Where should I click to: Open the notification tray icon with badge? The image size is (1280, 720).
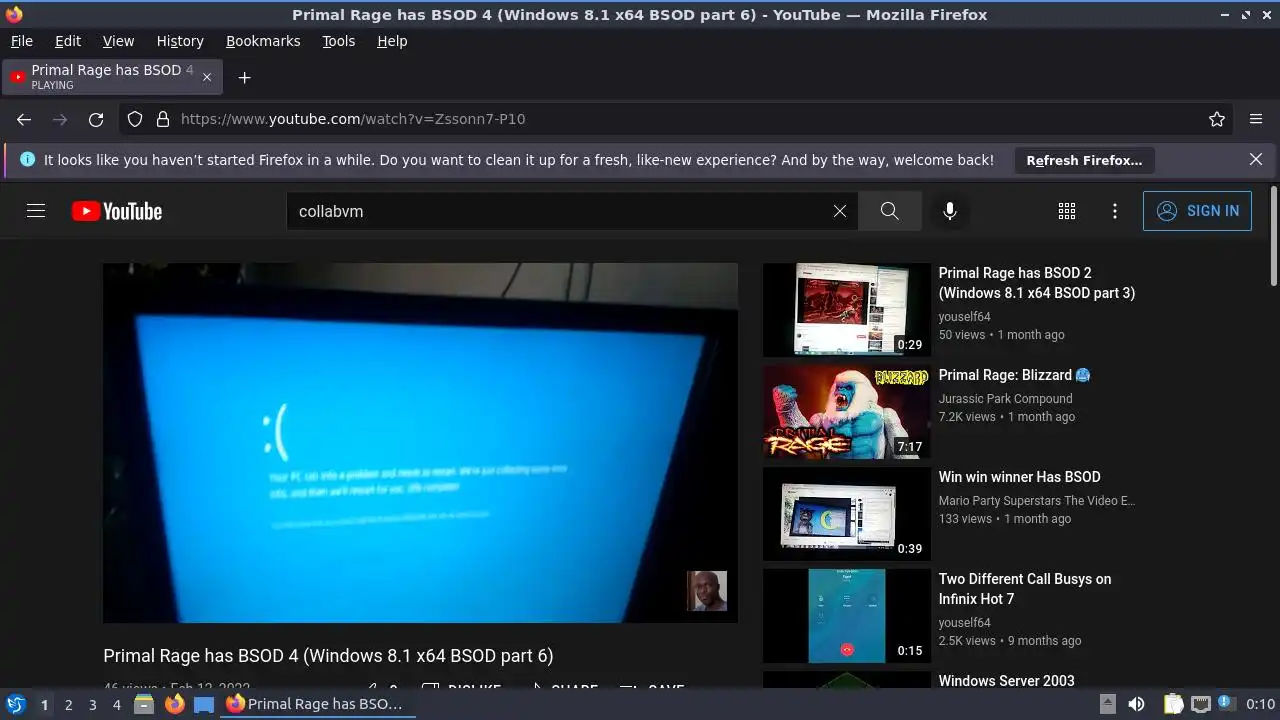tap(1228, 704)
